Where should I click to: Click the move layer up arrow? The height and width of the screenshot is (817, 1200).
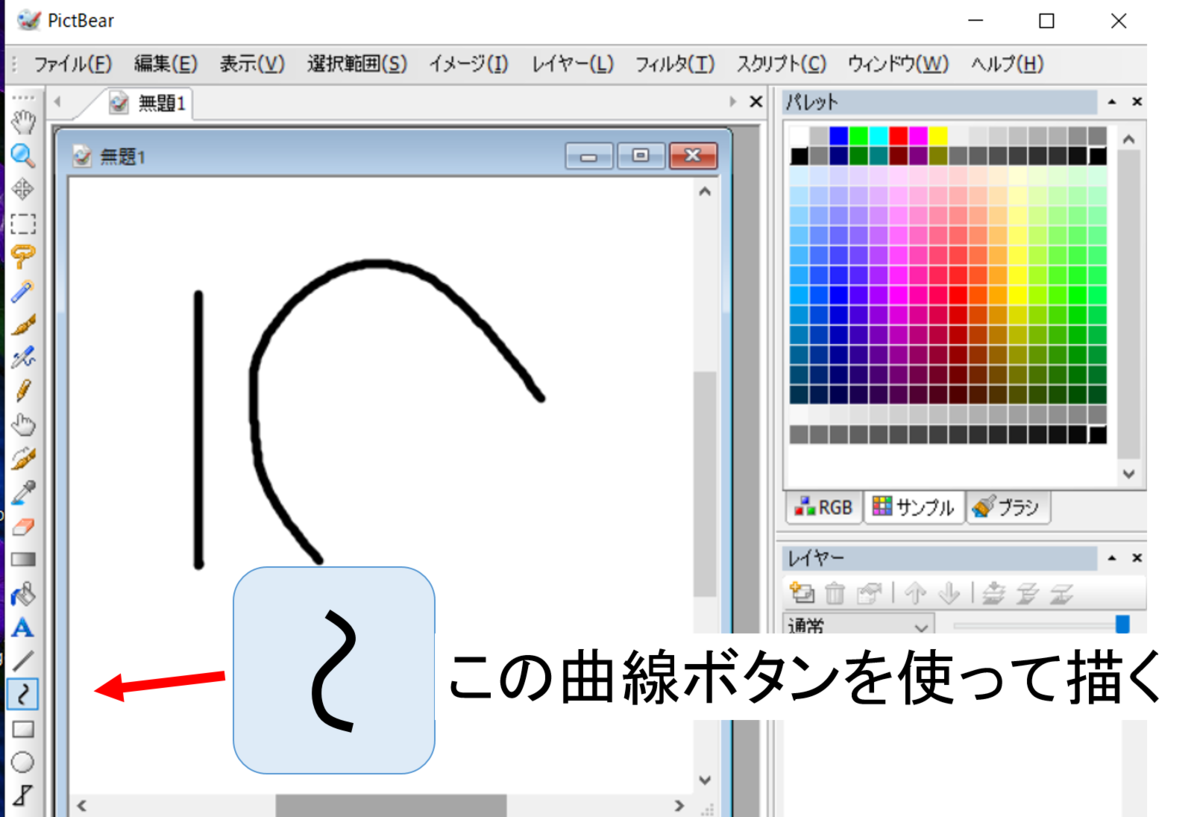pos(915,592)
